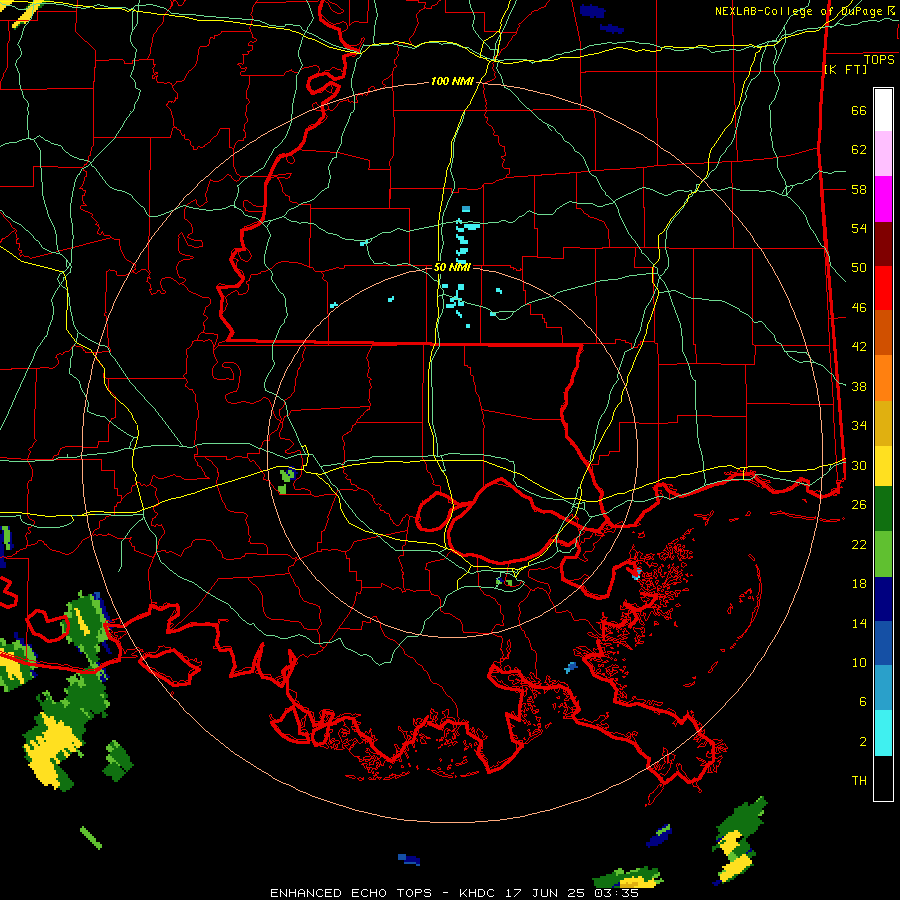Select the 22 legend value

coord(859,544)
